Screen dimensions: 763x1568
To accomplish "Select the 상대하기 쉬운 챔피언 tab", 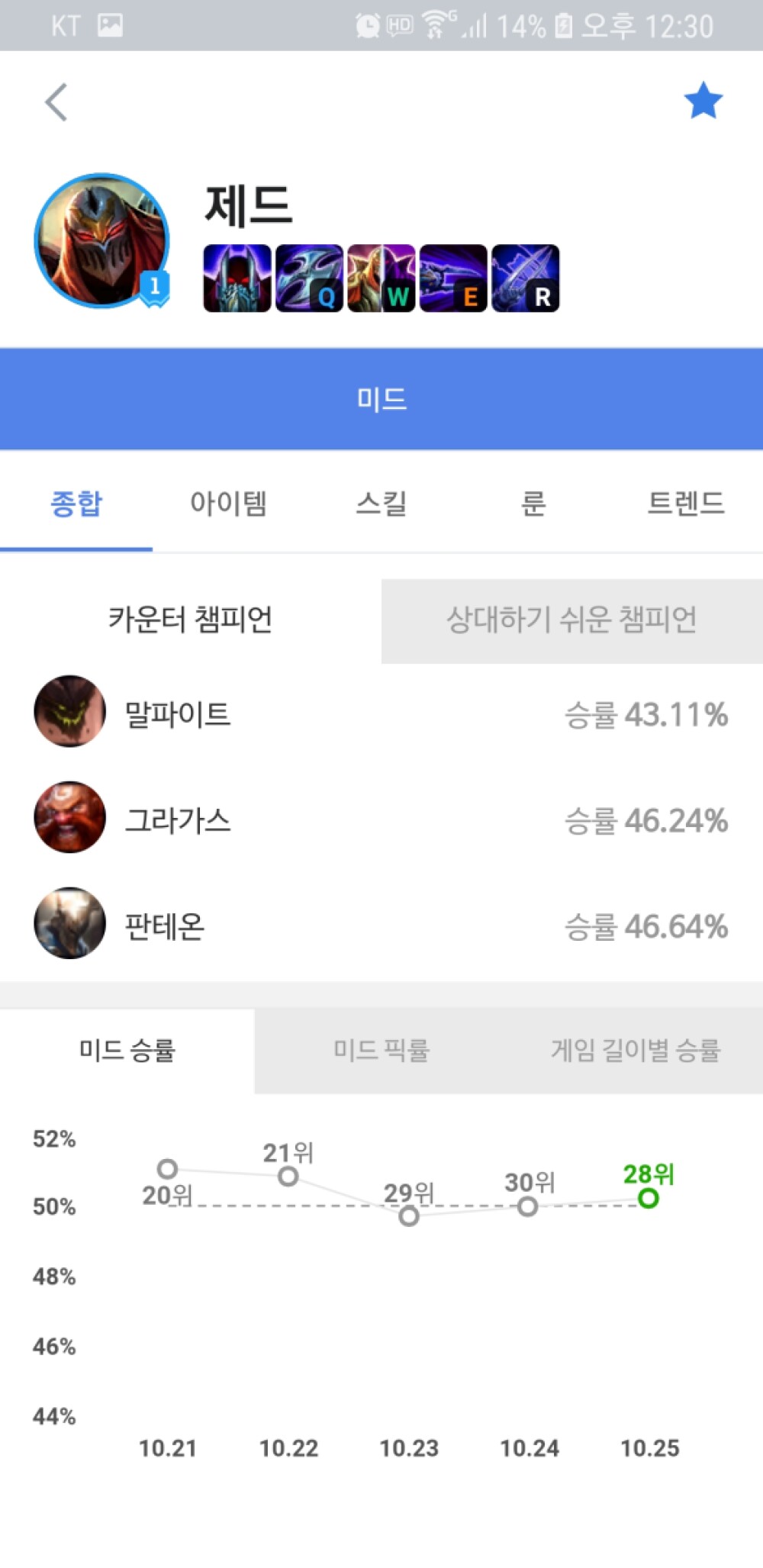I will point(572,620).
